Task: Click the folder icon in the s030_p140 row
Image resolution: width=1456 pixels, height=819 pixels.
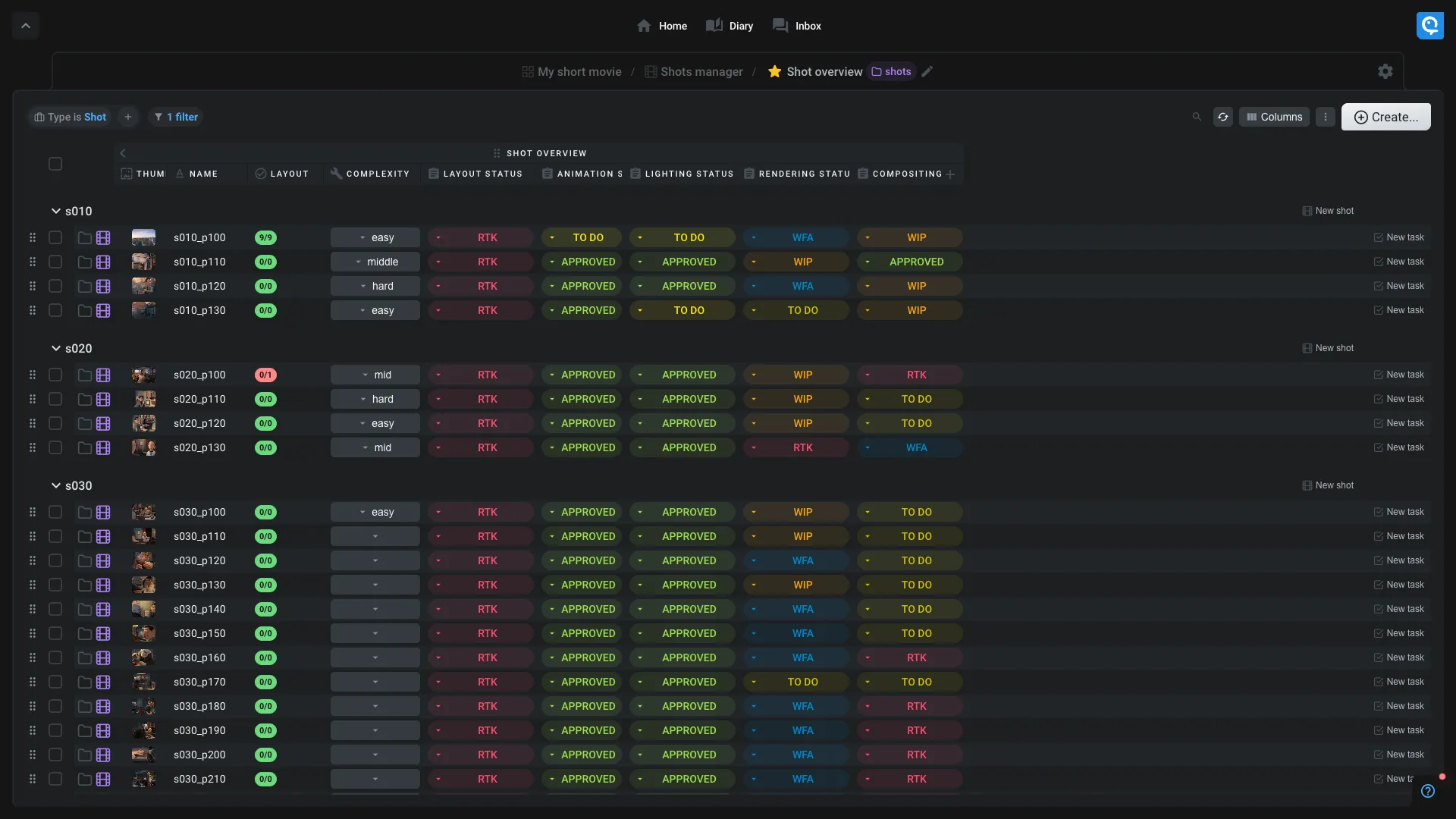Action: click(x=85, y=609)
